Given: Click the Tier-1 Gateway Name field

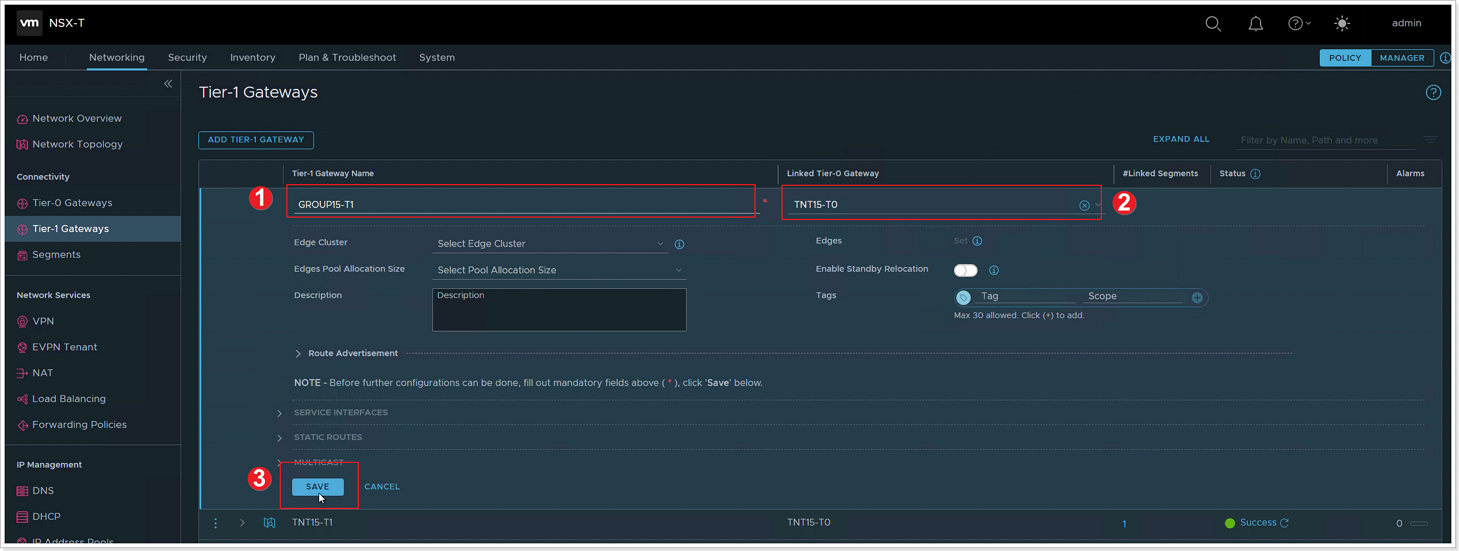Looking at the screenshot, I should tap(525, 204).
